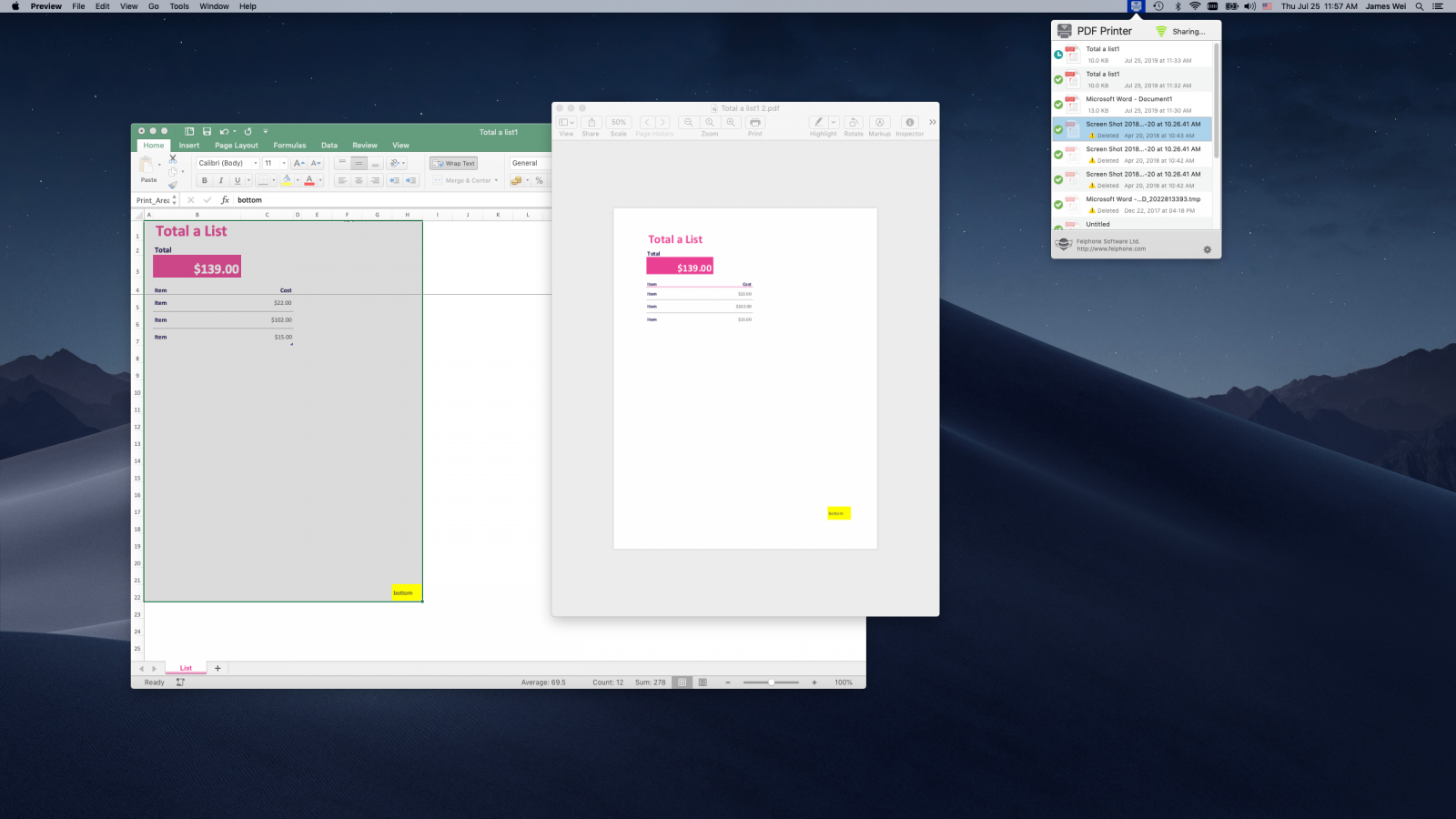The height and width of the screenshot is (819, 1456).
Task: Open the Page Layout ribbon tab
Action: (x=237, y=146)
